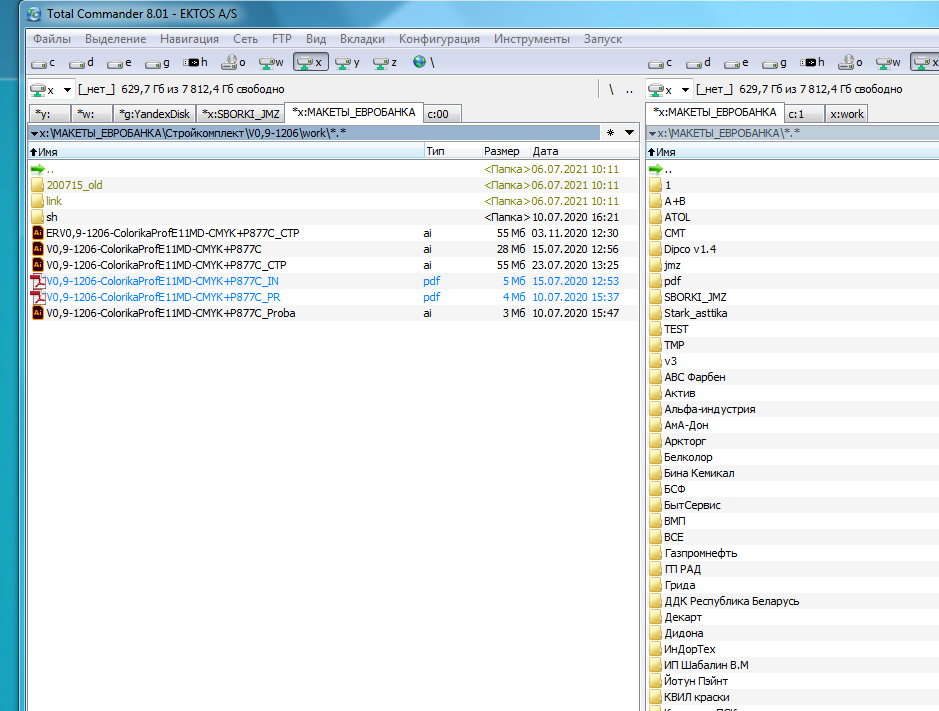This screenshot has width=939, height=711.
Task: Open the Запуск menu
Action: click(603, 39)
